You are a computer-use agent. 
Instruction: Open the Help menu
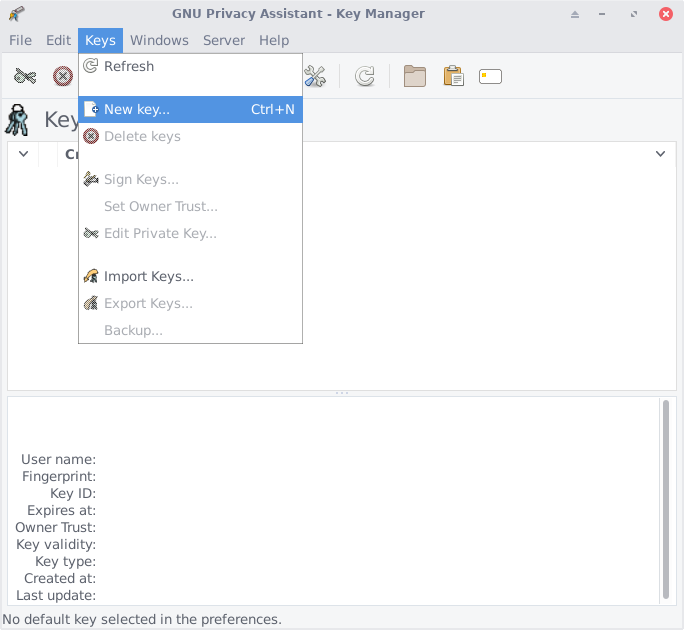[274, 40]
